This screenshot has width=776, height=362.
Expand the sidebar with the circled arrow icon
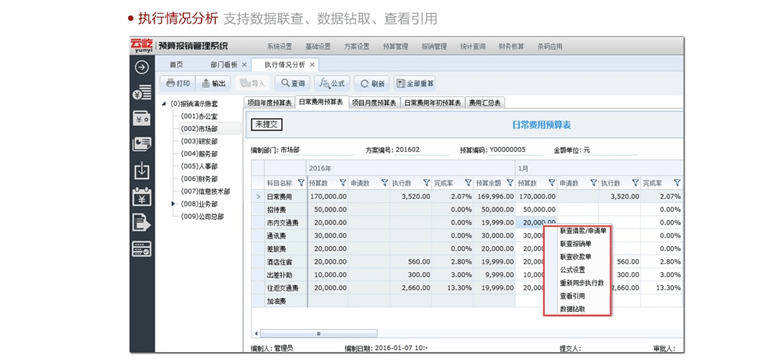click(x=142, y=66)
